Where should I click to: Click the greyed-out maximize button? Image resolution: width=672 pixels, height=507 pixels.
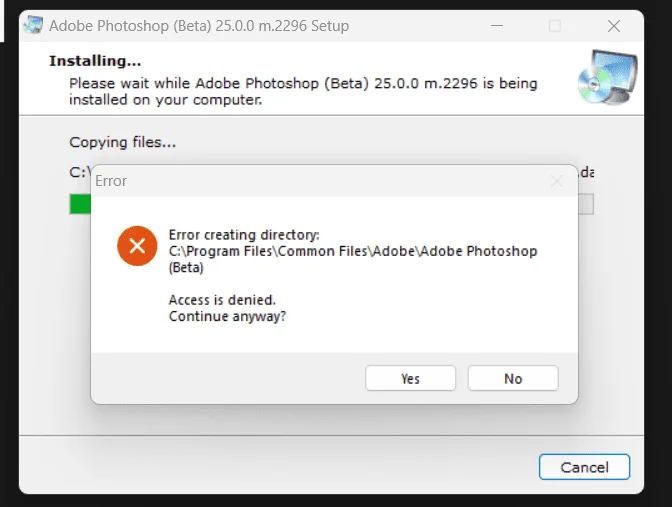[x=555, y=26]
